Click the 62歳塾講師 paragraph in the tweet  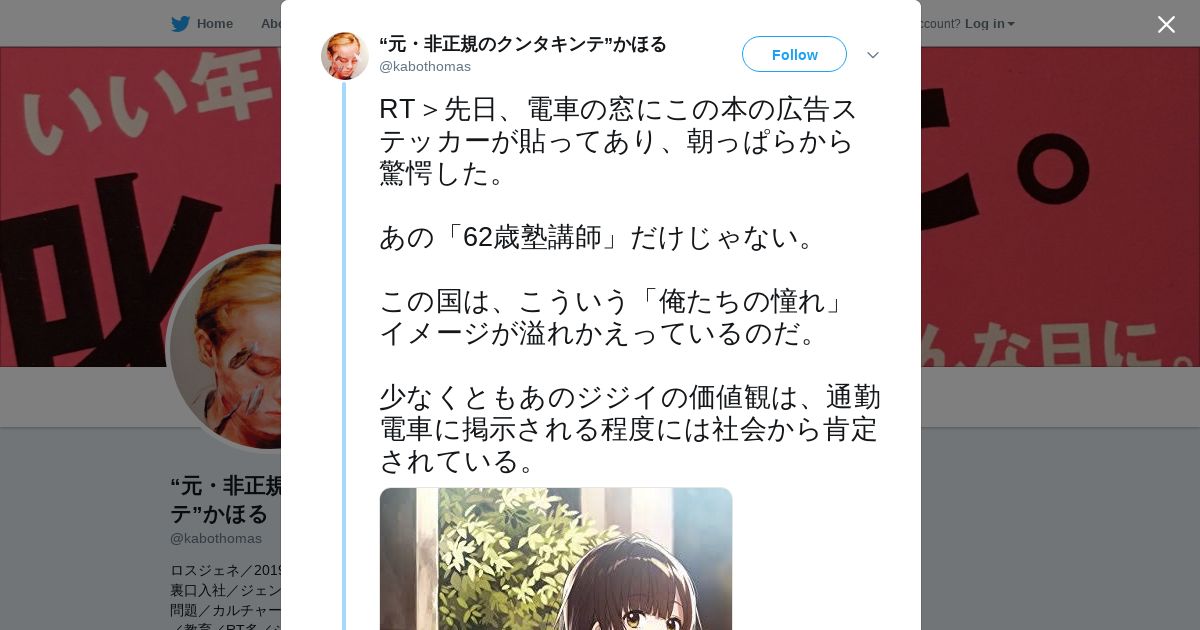pos(600,237)
